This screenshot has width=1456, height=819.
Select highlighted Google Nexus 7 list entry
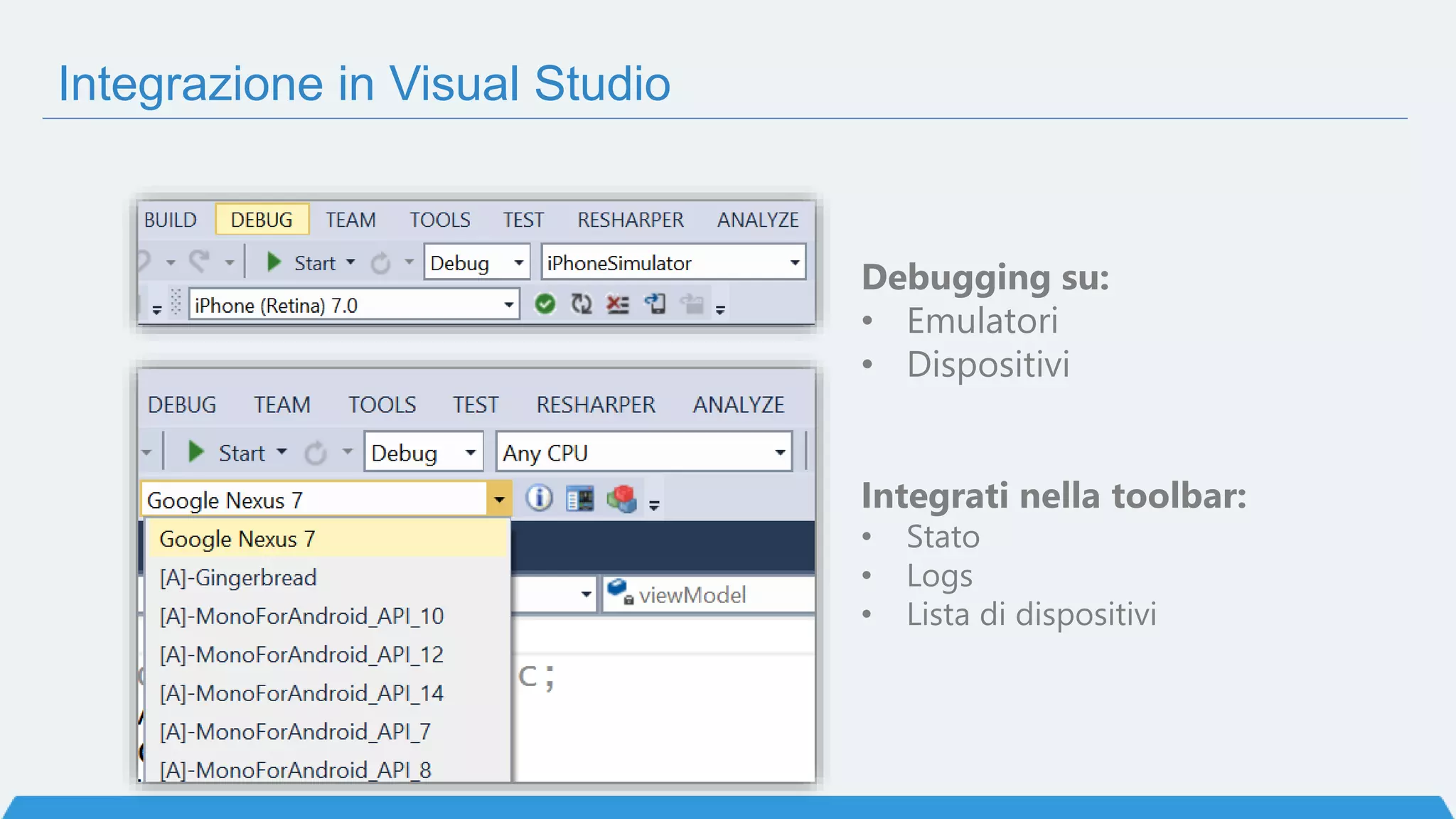point(328,538)
